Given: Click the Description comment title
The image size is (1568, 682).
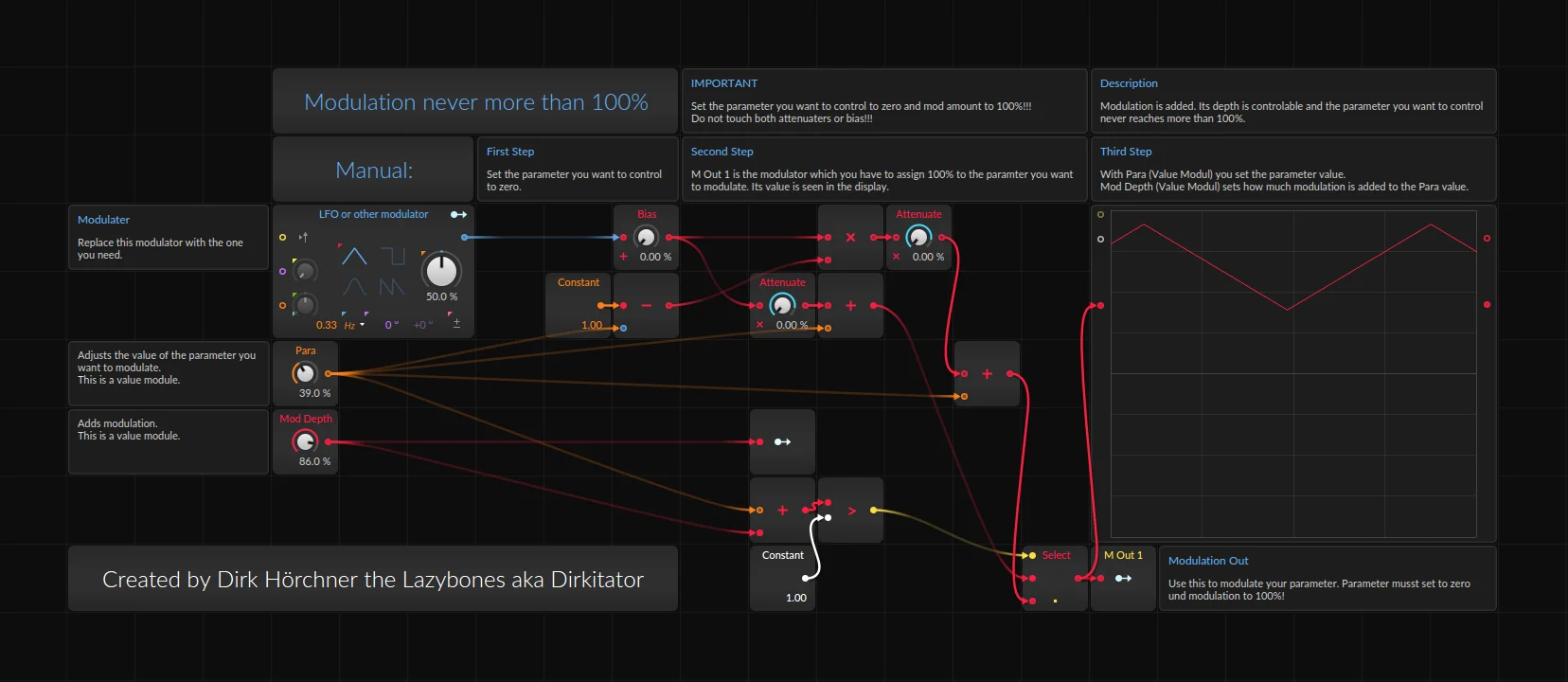Looking at the screenshot, I should 1129,83.
